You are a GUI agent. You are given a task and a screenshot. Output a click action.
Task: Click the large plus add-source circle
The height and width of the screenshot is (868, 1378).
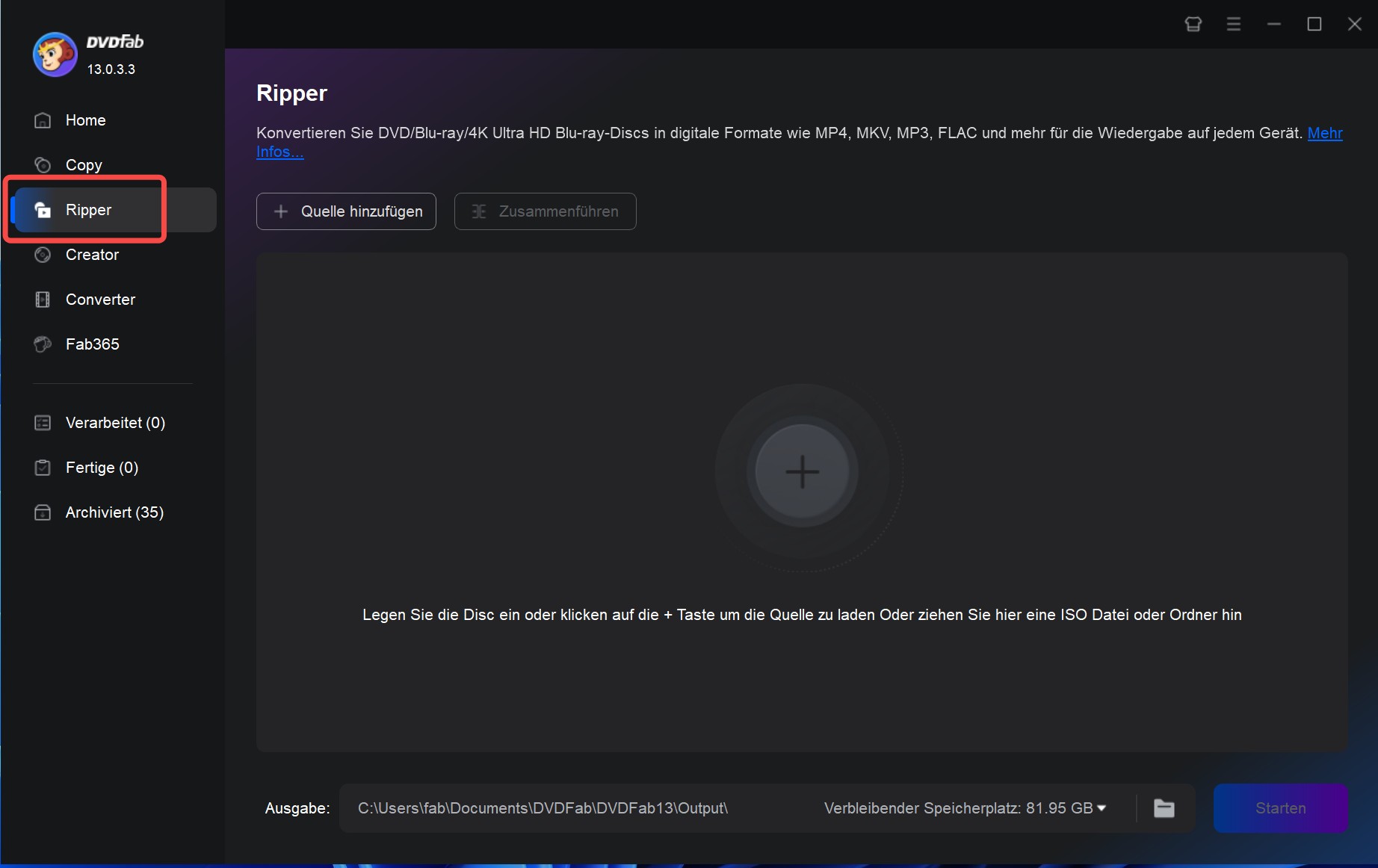802,472
